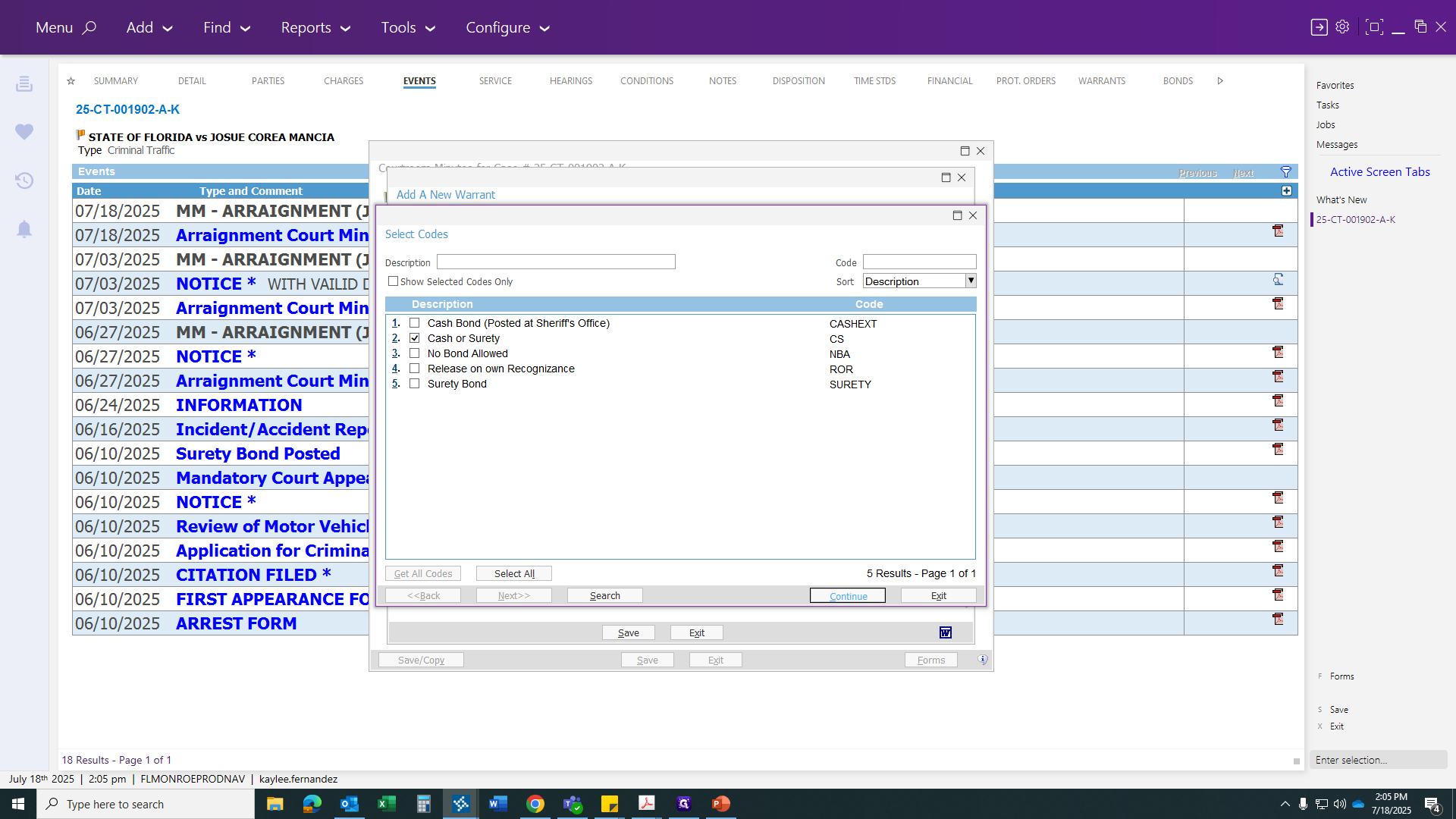Show more tabs arrow after BONDS

pos(1220,80)
